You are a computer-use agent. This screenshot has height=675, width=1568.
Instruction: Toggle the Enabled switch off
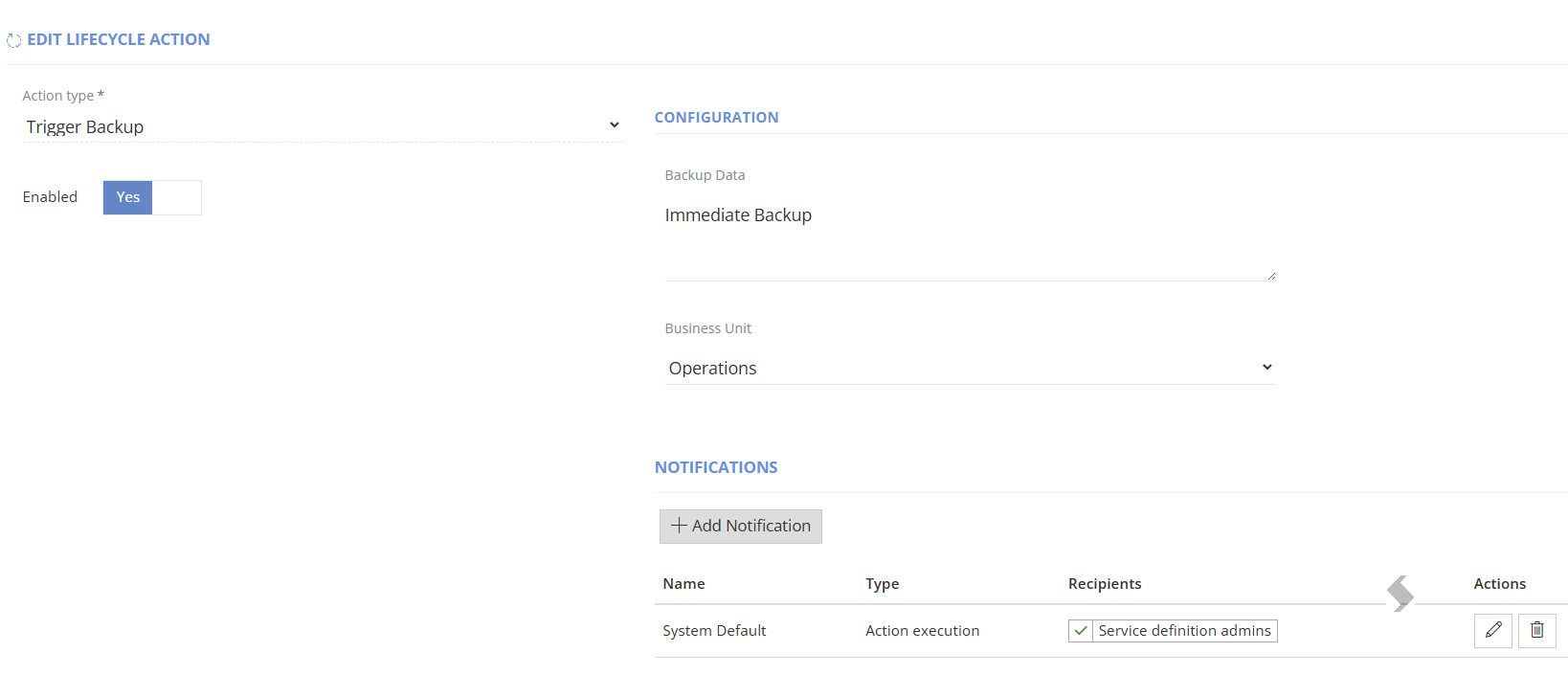click(x=152, y=197)
